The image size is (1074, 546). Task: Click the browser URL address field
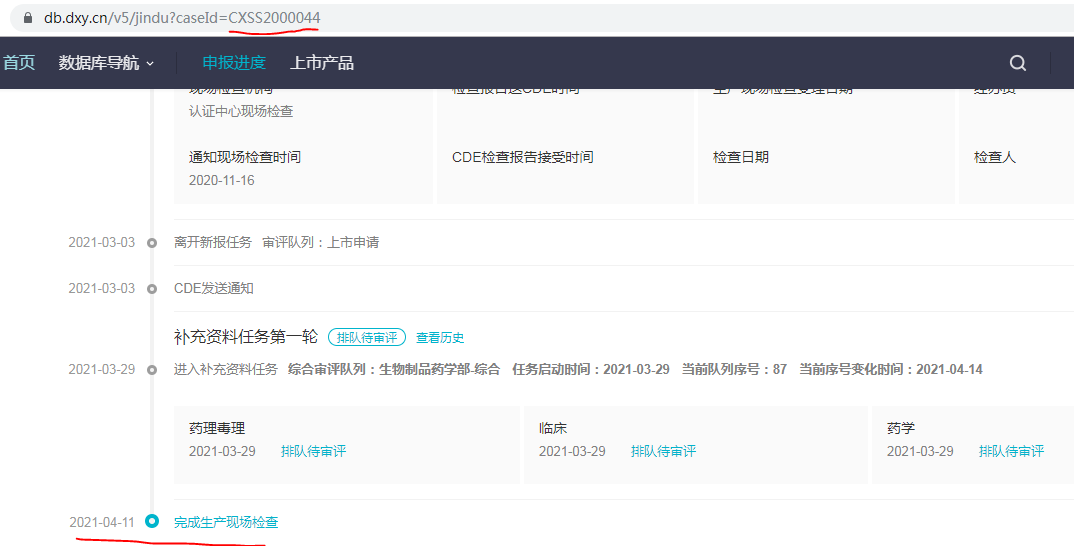[x=500, y=18]
